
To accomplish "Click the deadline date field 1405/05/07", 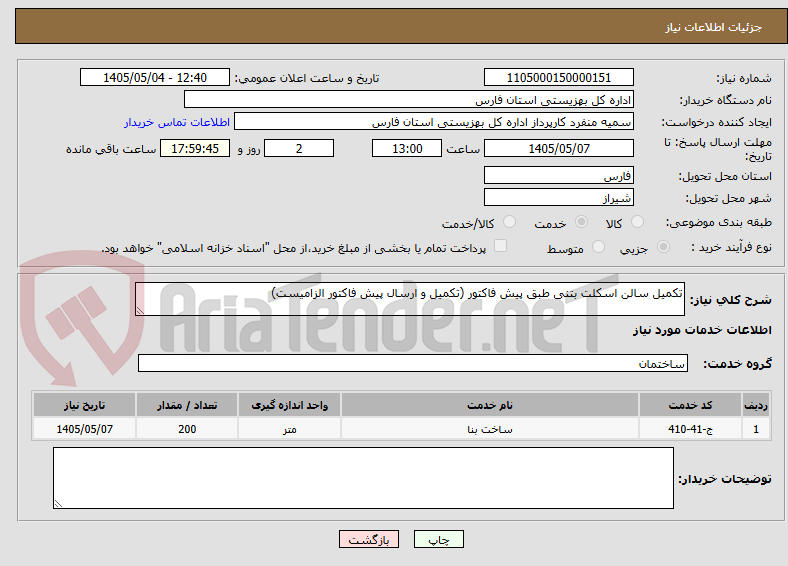I will pos(558,148).
